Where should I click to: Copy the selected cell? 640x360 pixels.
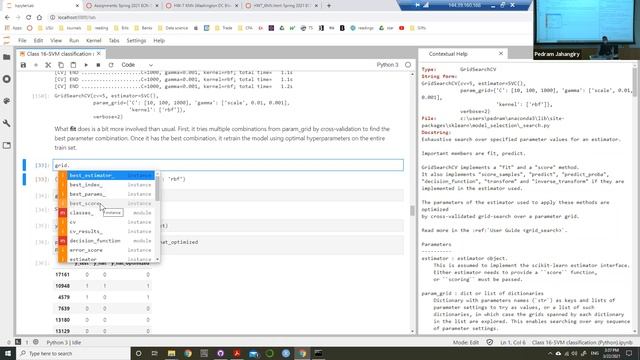coord(61,65)
